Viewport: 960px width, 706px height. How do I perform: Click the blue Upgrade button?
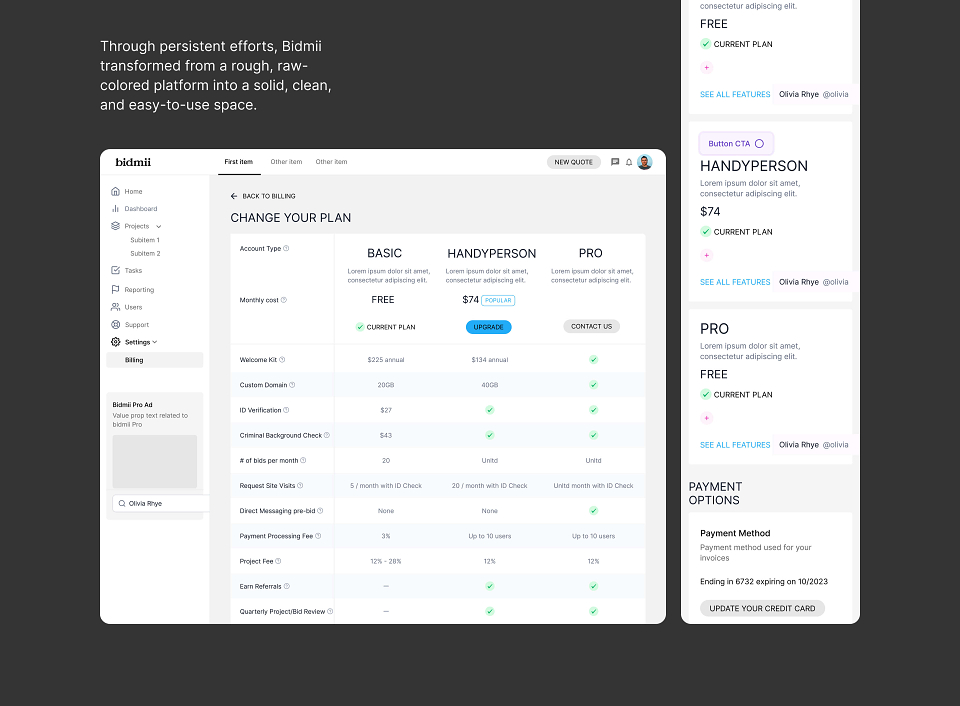click(x=489, y=327)
